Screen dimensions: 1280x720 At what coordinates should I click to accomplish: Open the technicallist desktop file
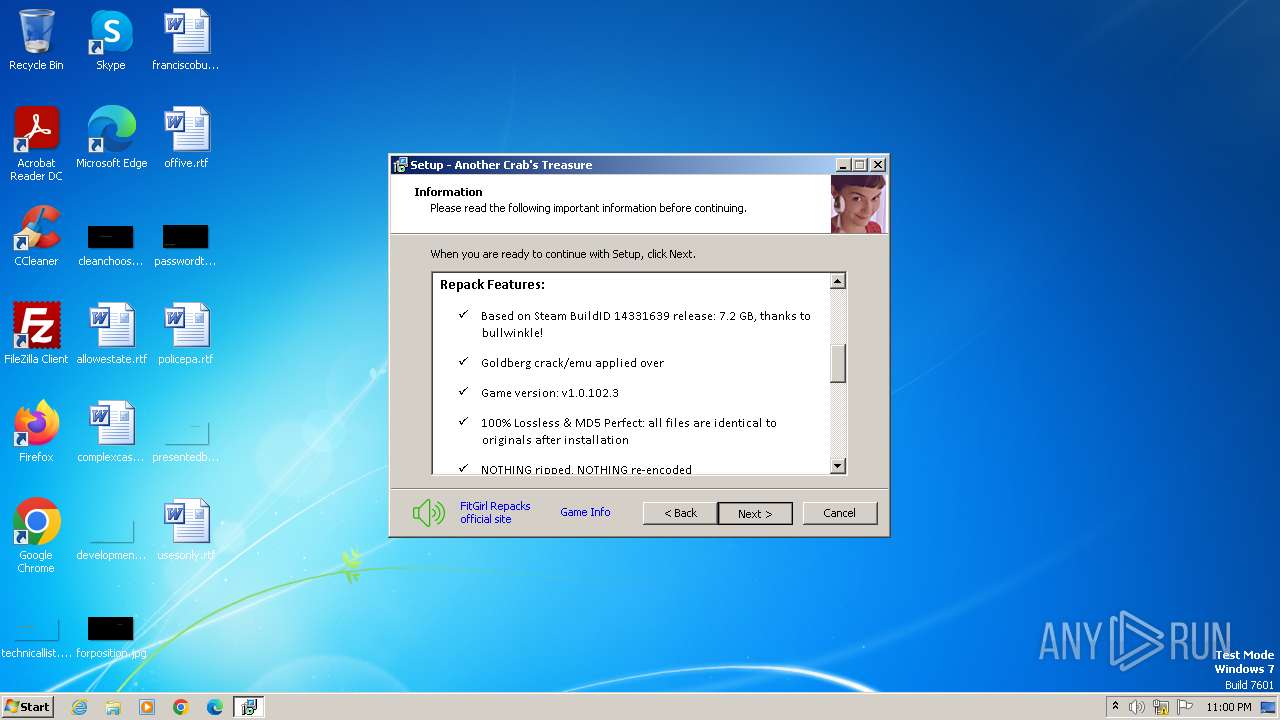click(x=36, y=637)
